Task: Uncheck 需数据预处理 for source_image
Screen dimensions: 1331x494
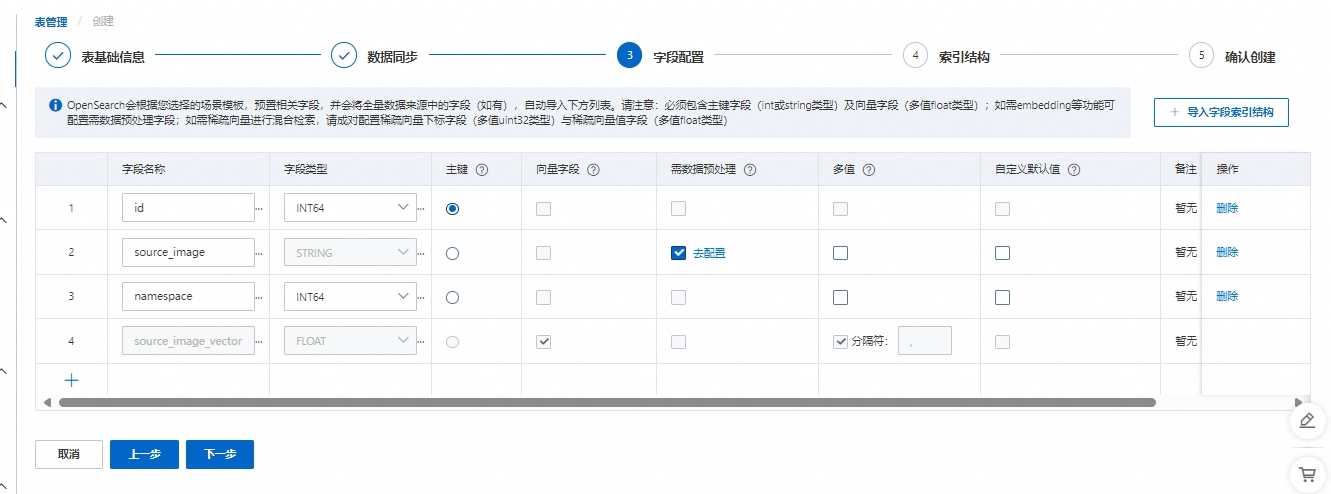Action: (678, 253)
